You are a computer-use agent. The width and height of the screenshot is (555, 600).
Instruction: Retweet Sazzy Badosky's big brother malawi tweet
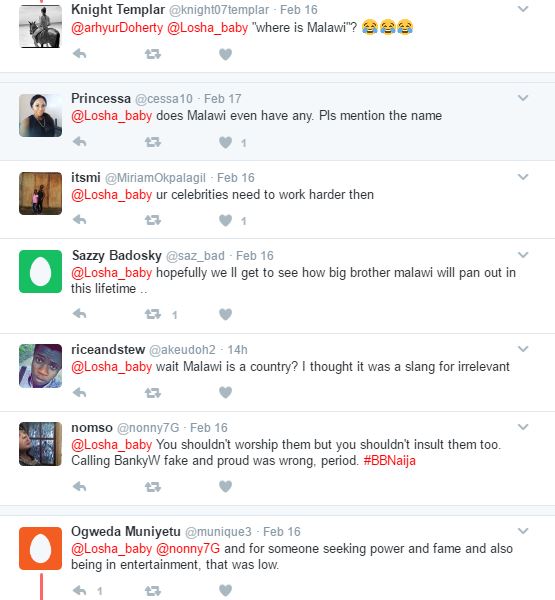pyautogui.click(x=152, y=314)
